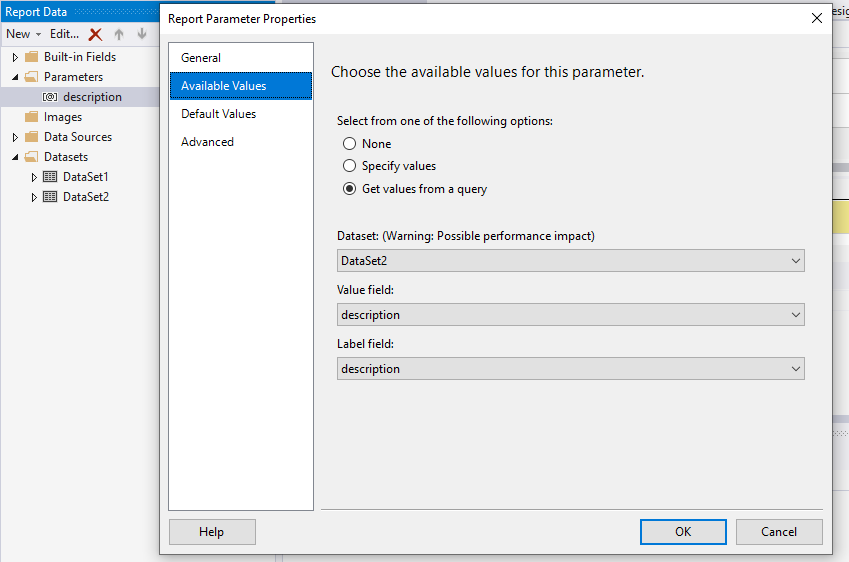Click the Built-in Fields folder icon
Image resolution: width=849 pixels, height=562 pixels.
pos(32,57)
